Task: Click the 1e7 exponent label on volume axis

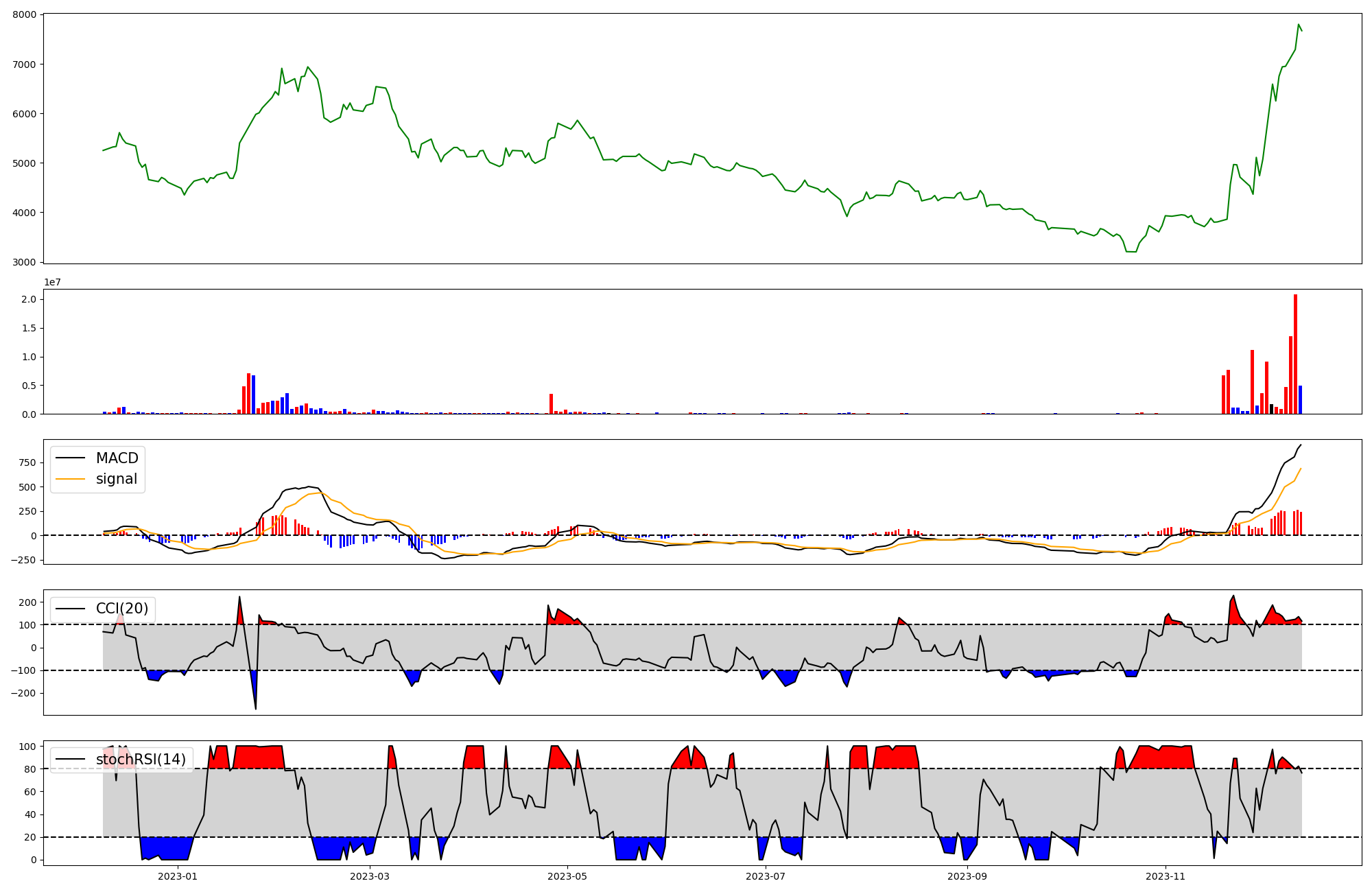Action: coord(53,283)
